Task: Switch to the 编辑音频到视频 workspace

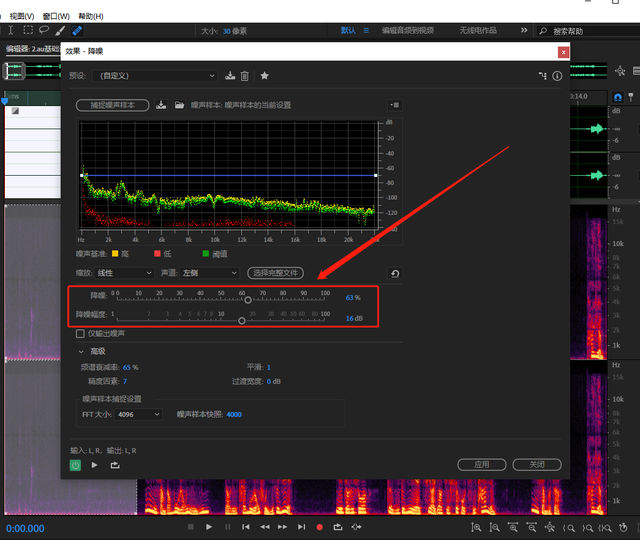Action: pos(408,31)
